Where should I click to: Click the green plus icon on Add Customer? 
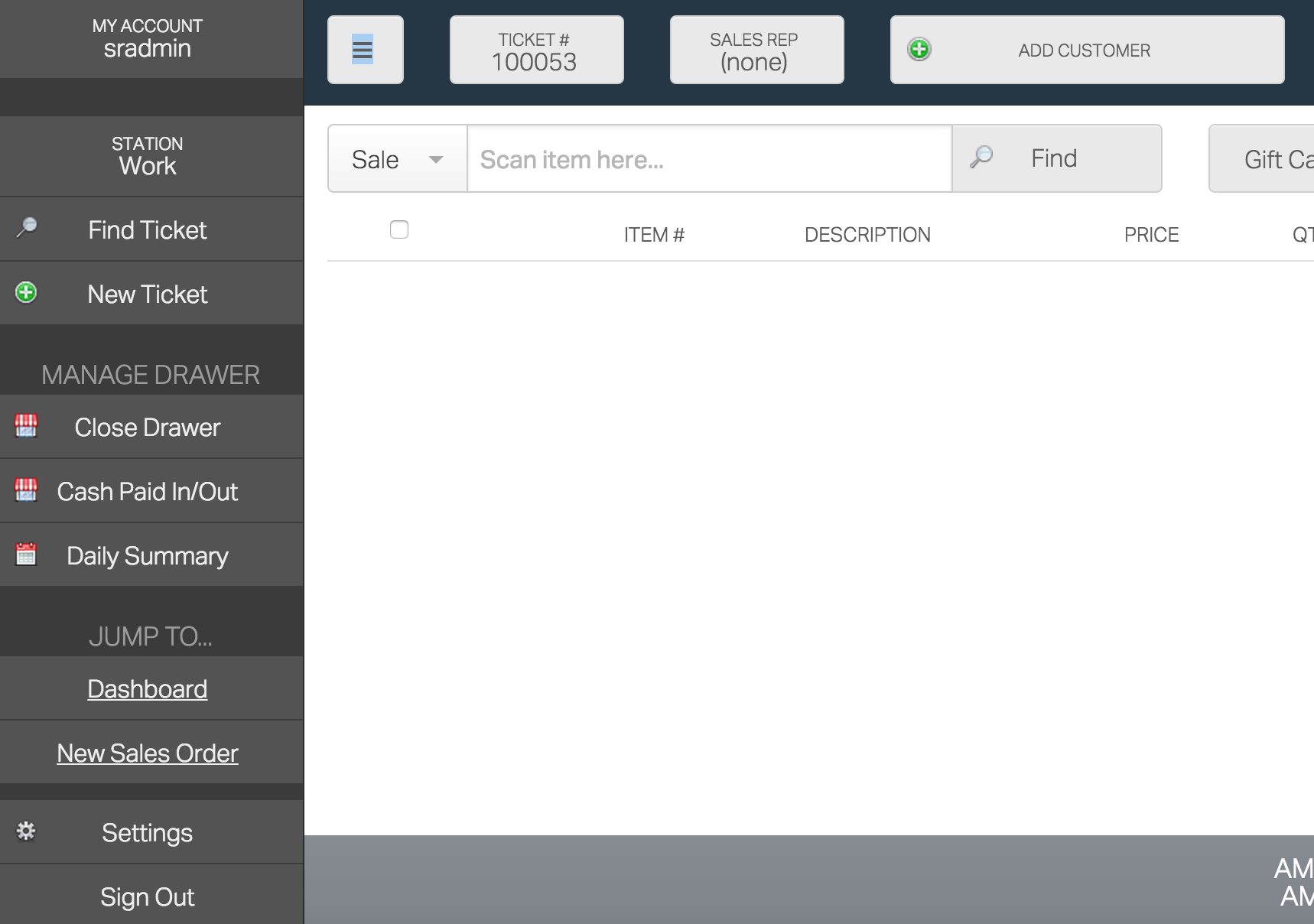pos(919,50)
